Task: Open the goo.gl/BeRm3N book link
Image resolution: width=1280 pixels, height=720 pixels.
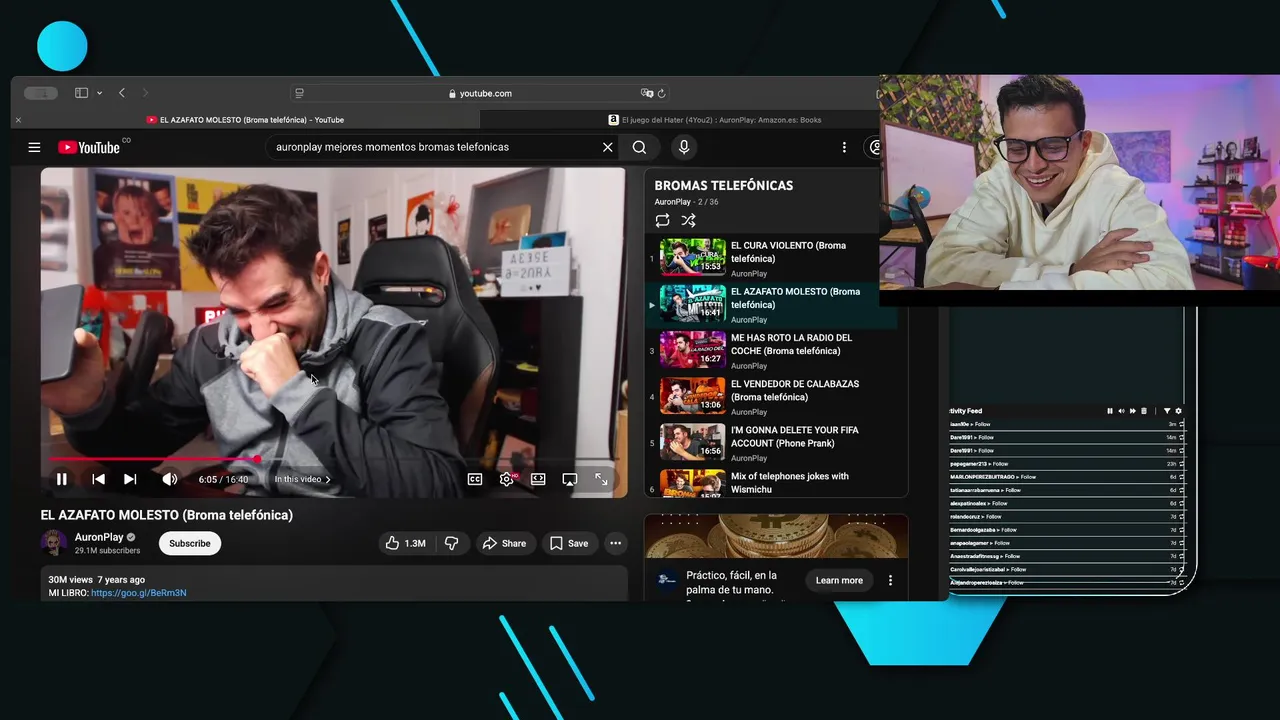Action: [x=138, y=593]
